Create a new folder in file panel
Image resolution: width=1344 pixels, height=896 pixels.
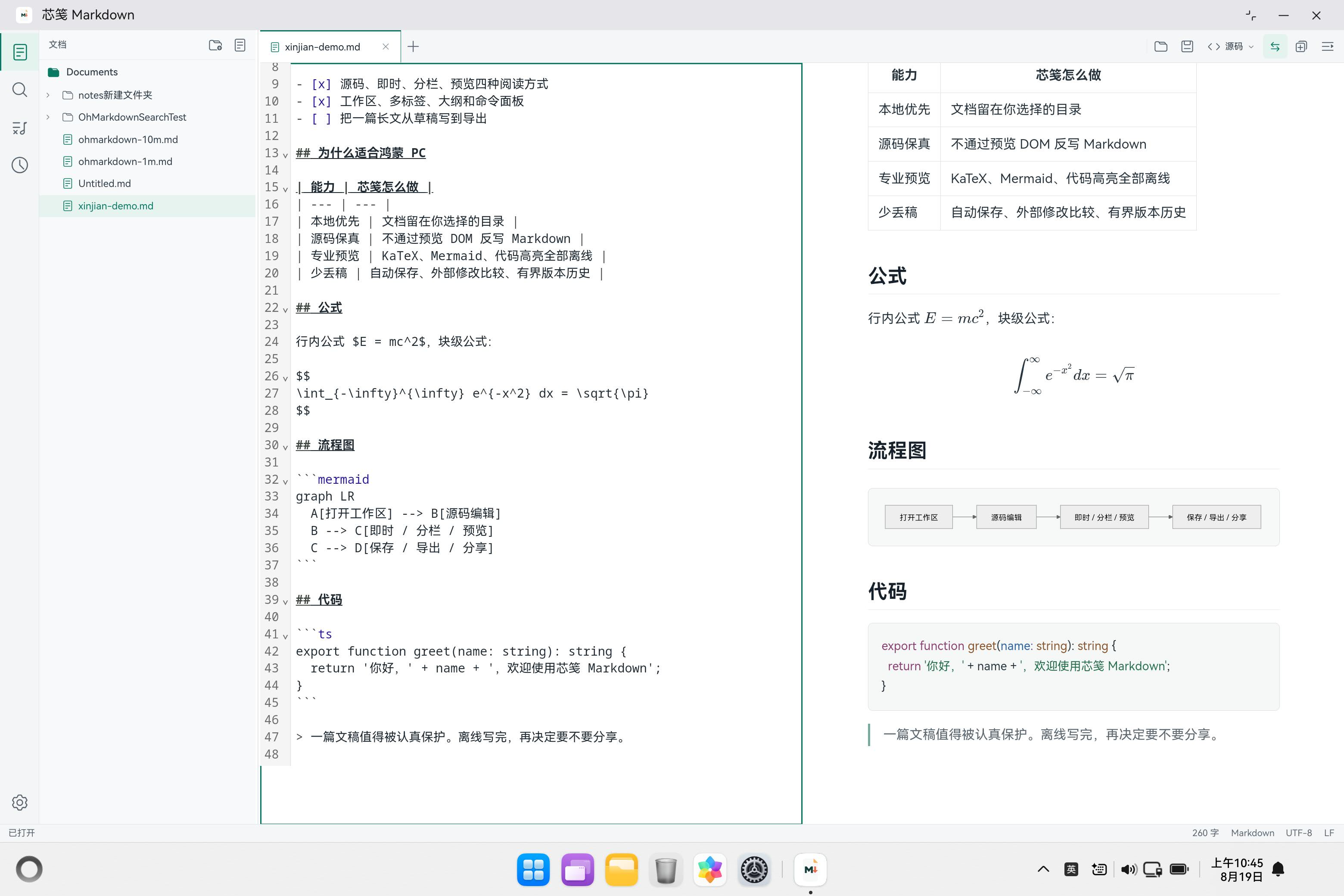pyautogui.click(x=215, y=45)
